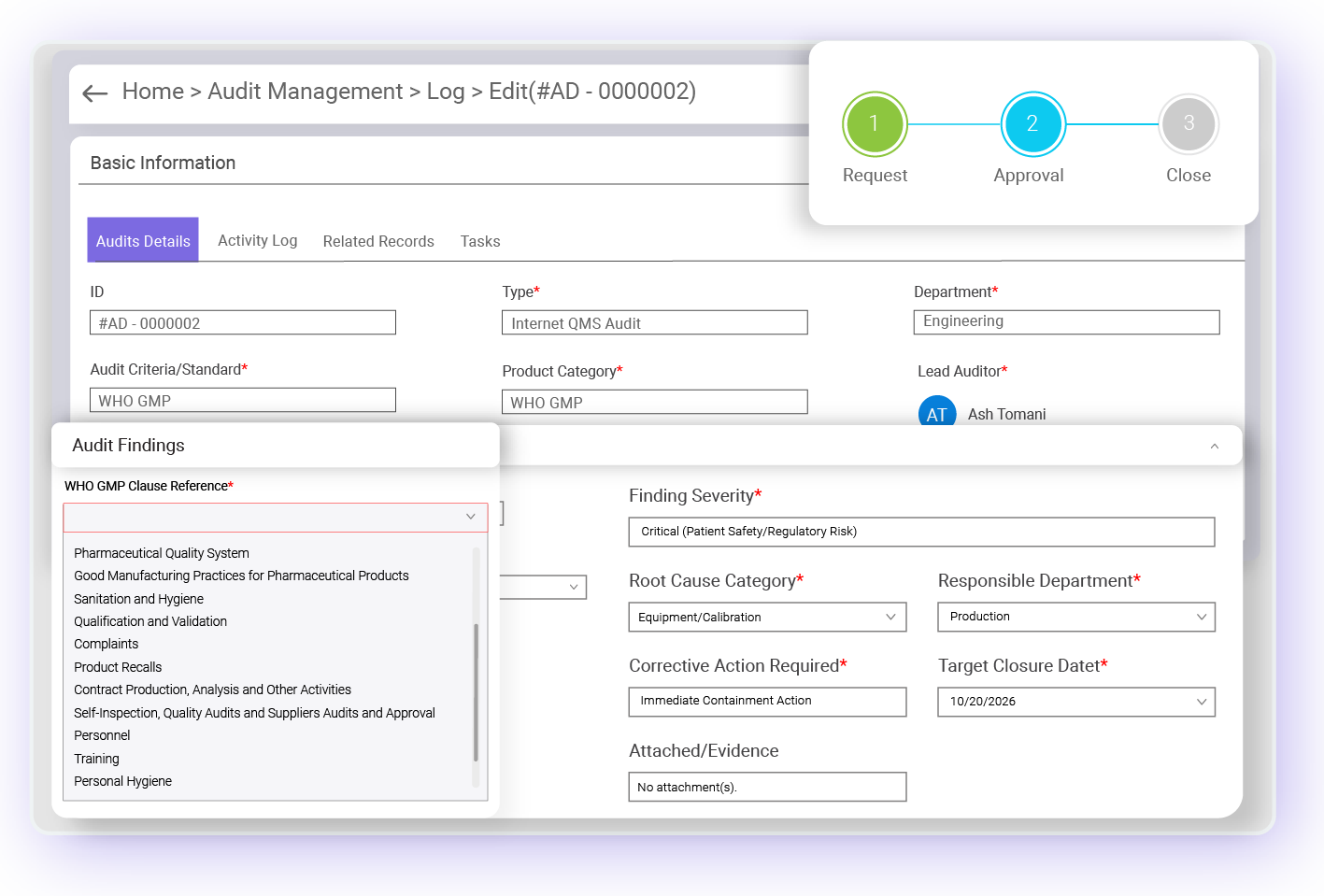Open the Related Records tab
This screenshot has width=1324, height=896.
(x=378, y=241)
